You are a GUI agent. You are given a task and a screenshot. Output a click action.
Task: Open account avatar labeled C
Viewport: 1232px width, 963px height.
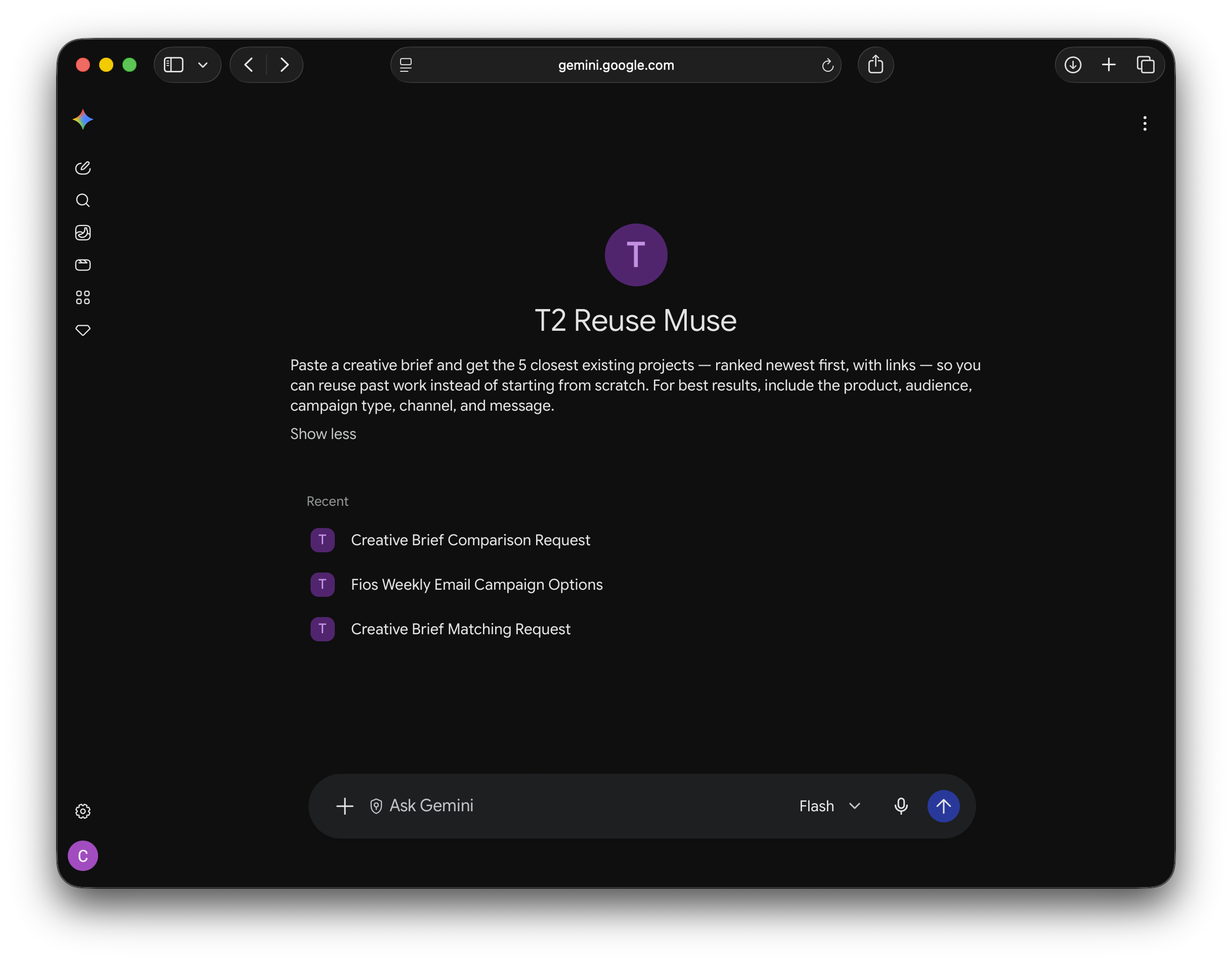83,856
